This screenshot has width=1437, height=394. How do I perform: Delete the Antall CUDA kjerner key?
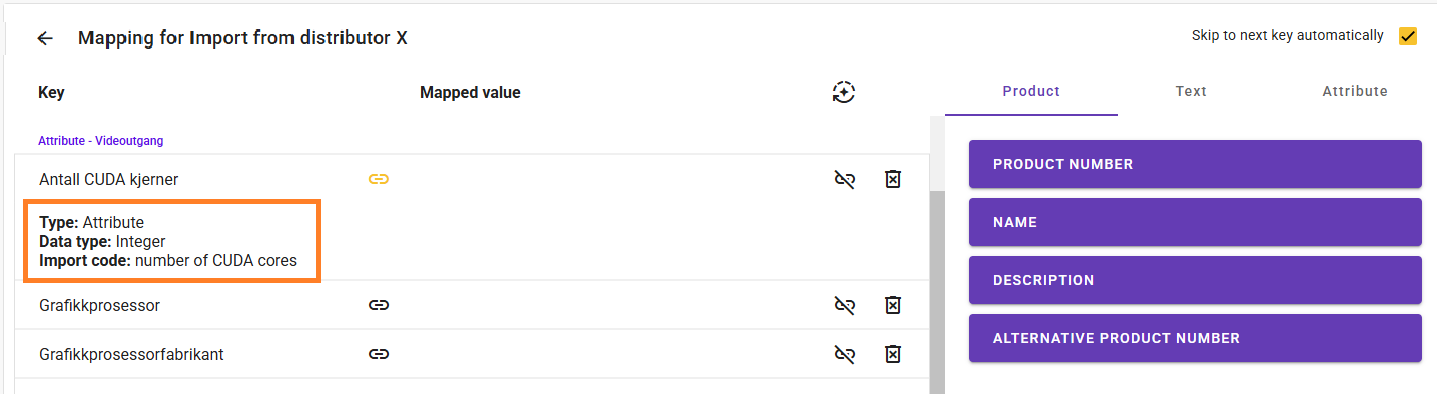[893, 179]
